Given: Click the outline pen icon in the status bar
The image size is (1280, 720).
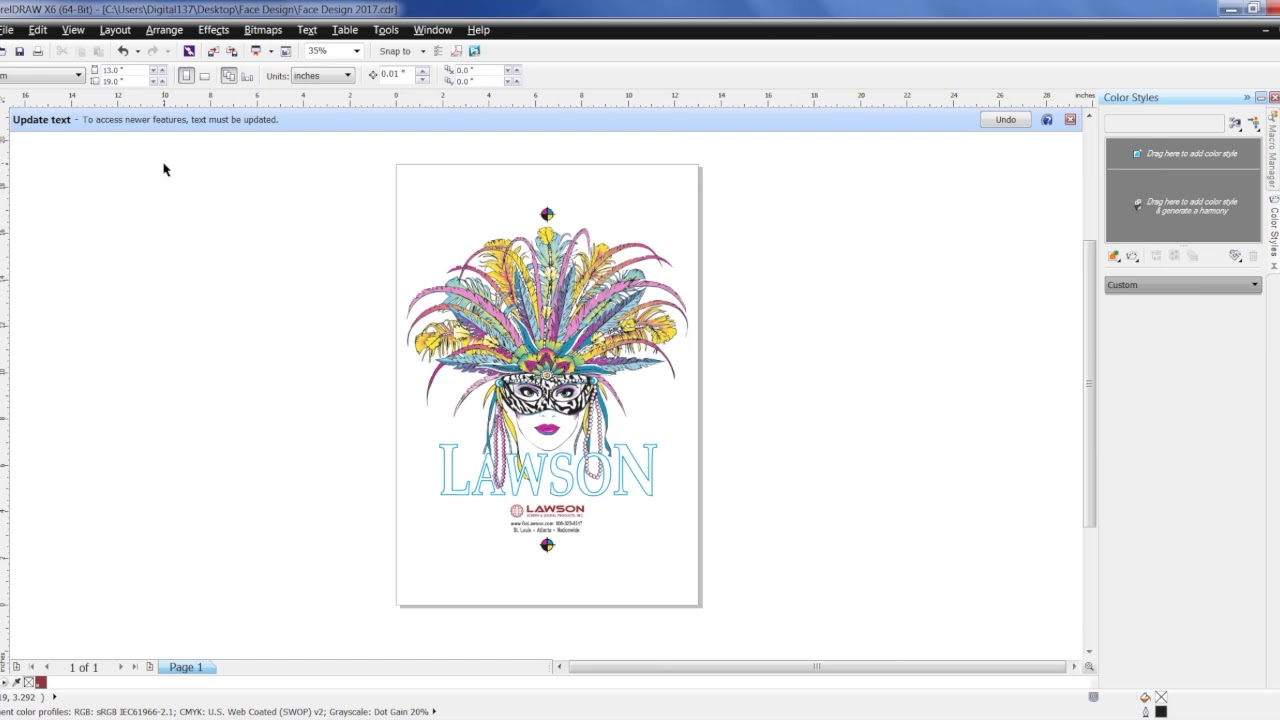Looking at the screenshot, I should (1145, 712).
